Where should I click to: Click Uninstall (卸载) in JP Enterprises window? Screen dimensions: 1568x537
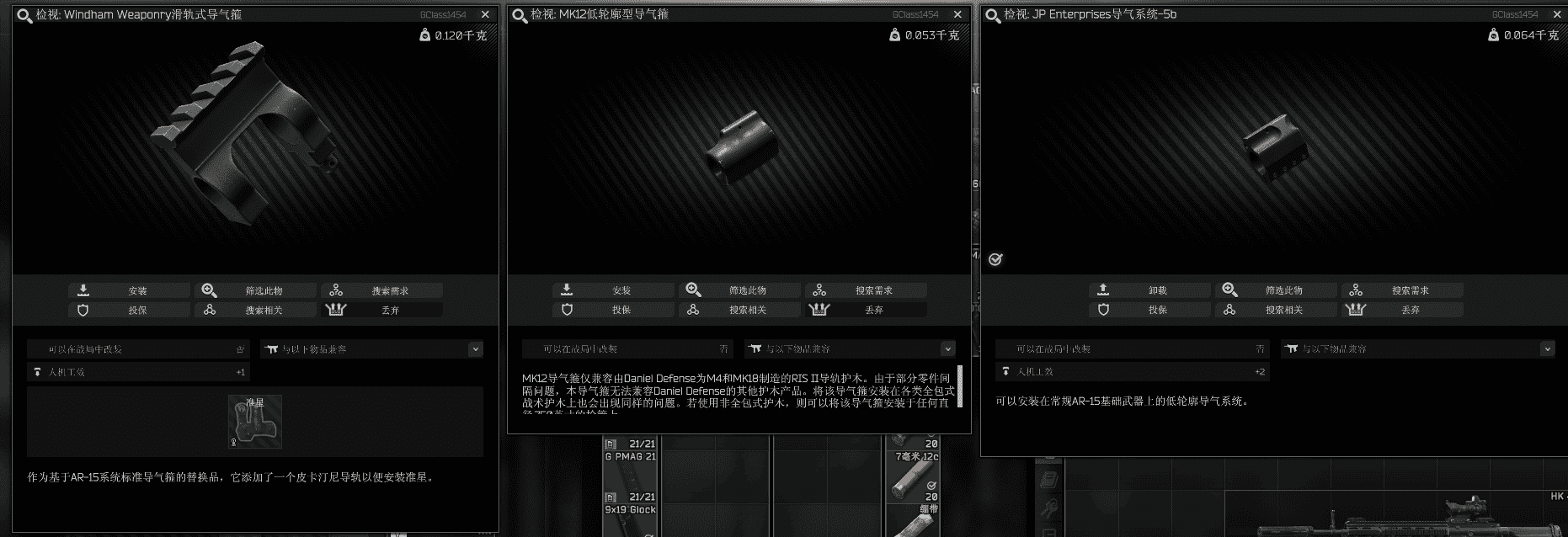click(x=1149, y=290)
